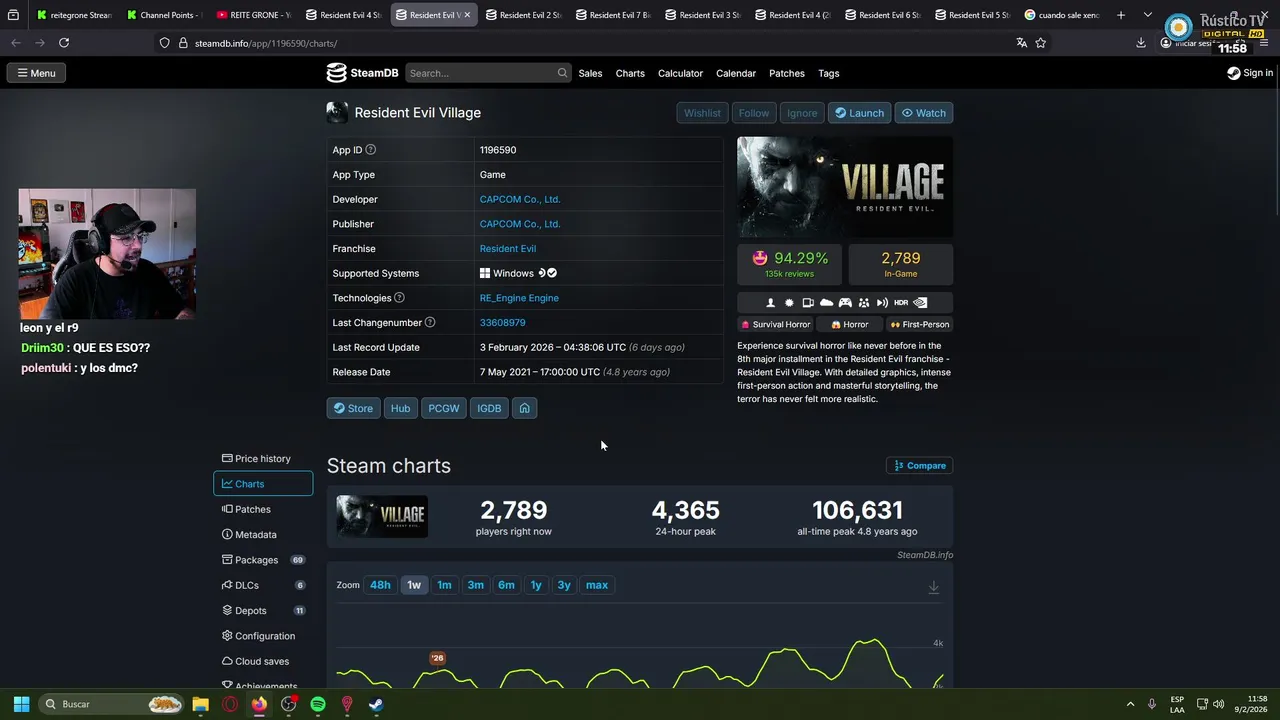
Task: Download the chart via arrow icon
Action: coord(934,587)
